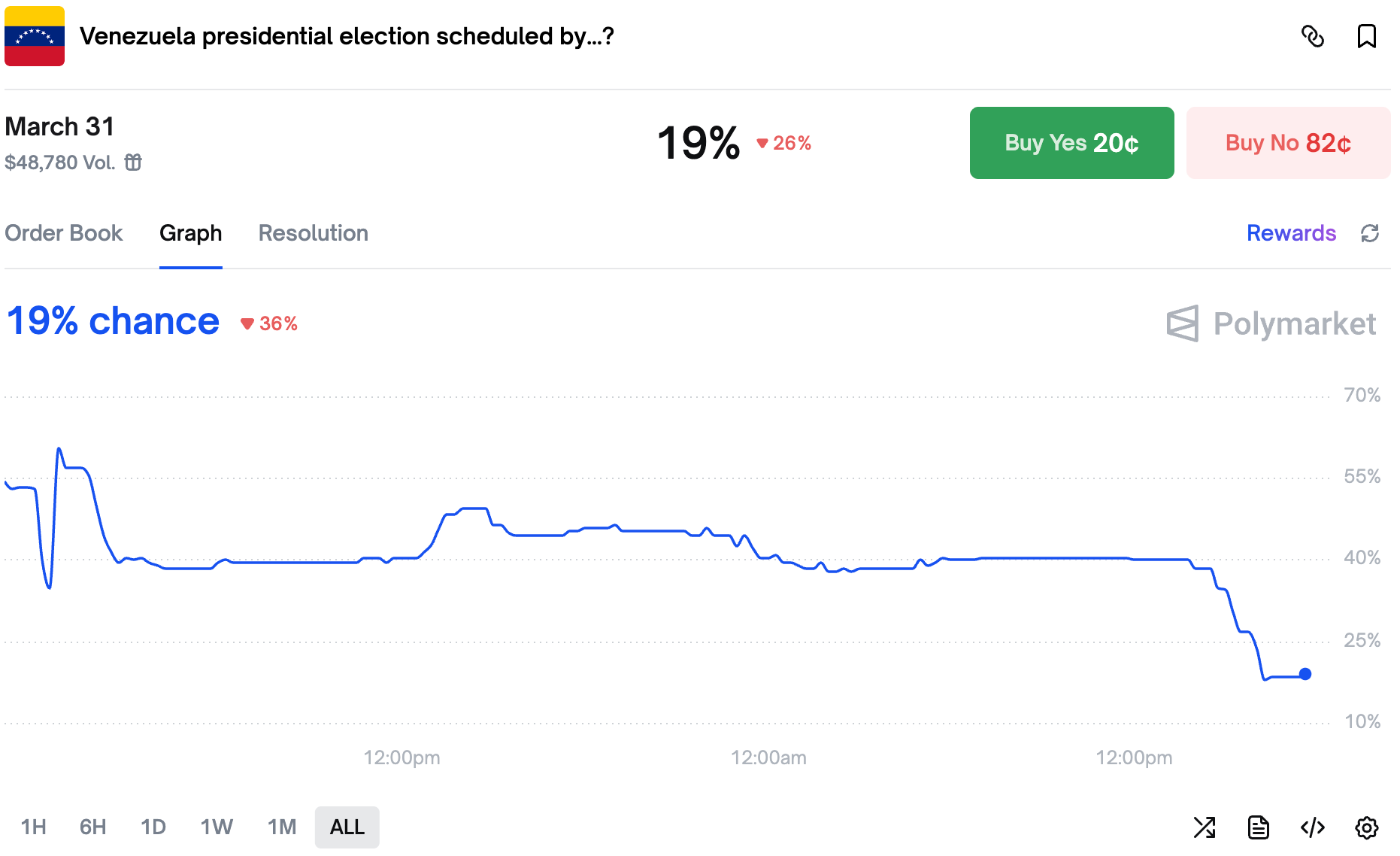Set chart range to 1D
The height and width of the screenshot is (856, 1400).
(153, 827)
